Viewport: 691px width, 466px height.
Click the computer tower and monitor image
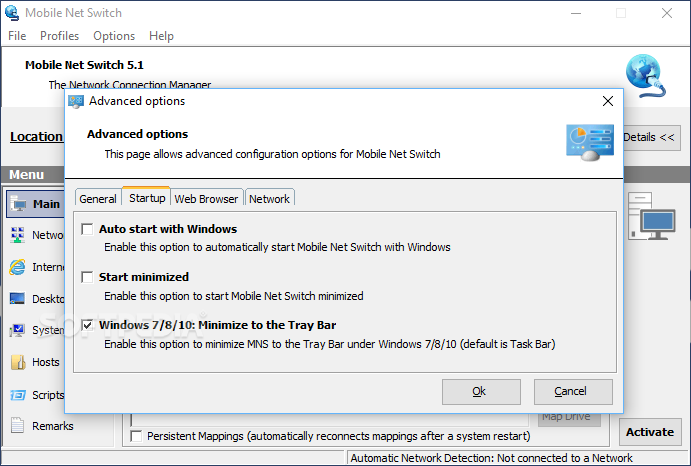652,216
